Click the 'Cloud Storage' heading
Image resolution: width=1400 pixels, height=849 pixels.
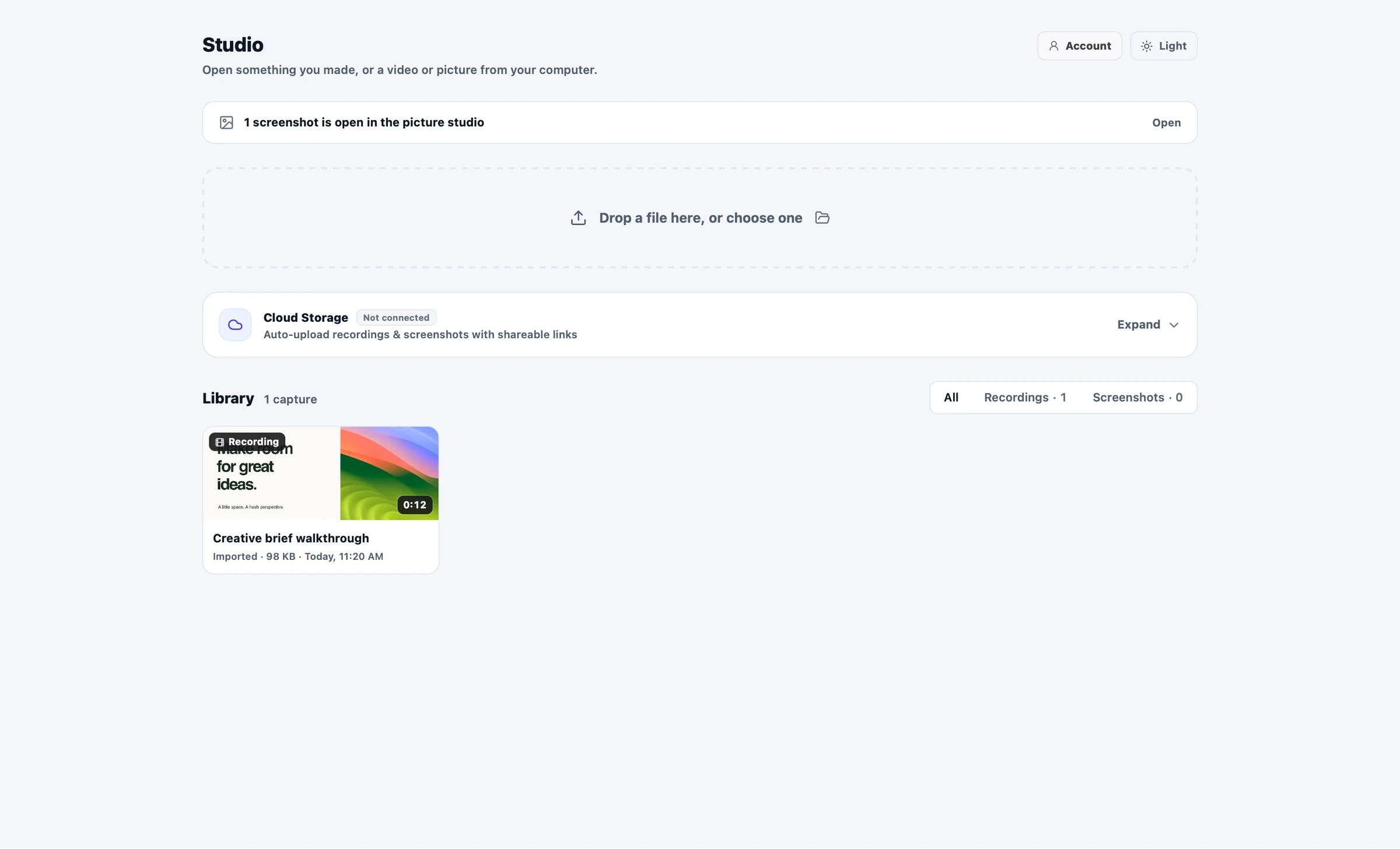[x=306, y=318]
